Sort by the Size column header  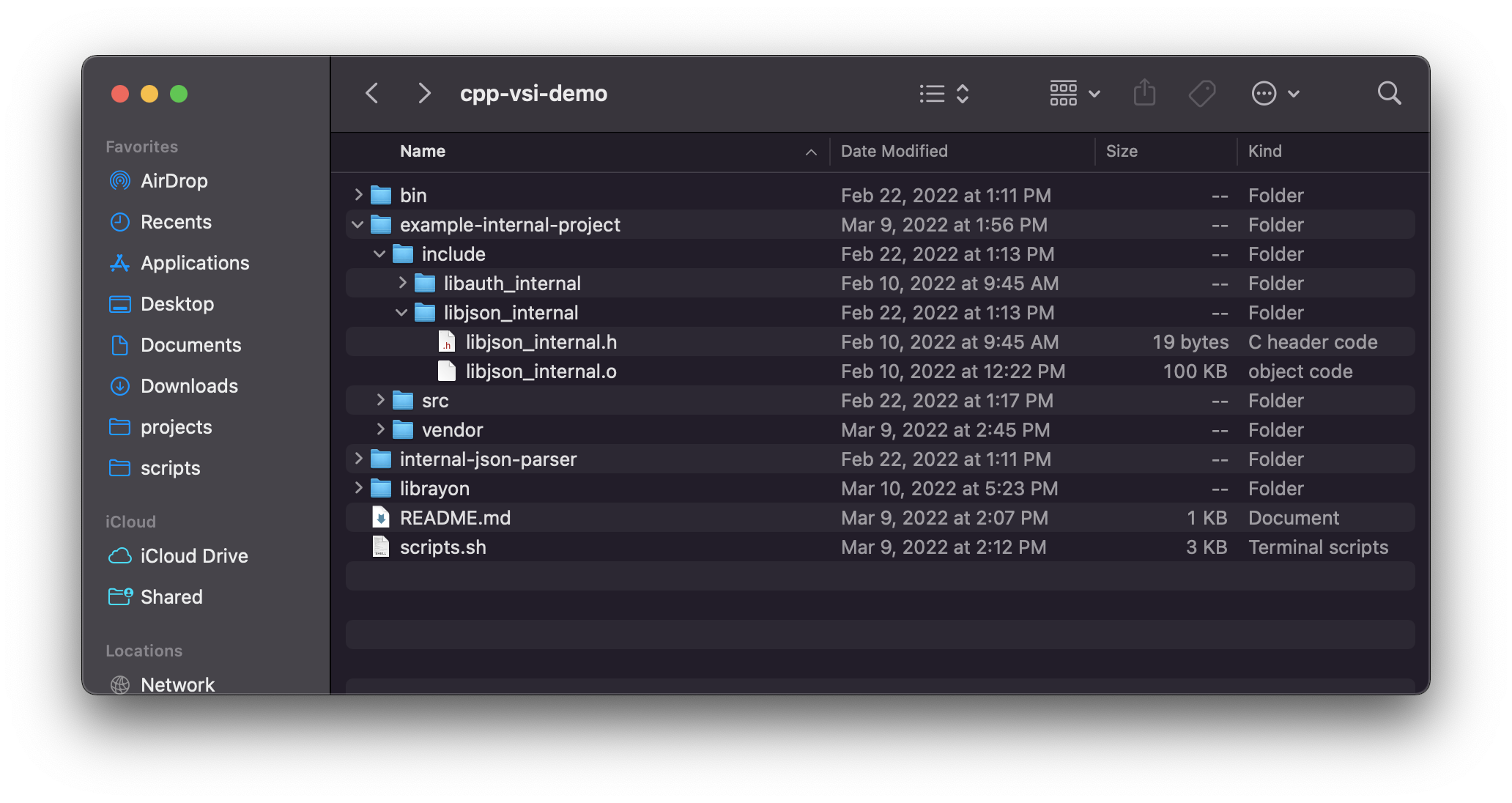pyautogui.click(x=1122, y=151)
